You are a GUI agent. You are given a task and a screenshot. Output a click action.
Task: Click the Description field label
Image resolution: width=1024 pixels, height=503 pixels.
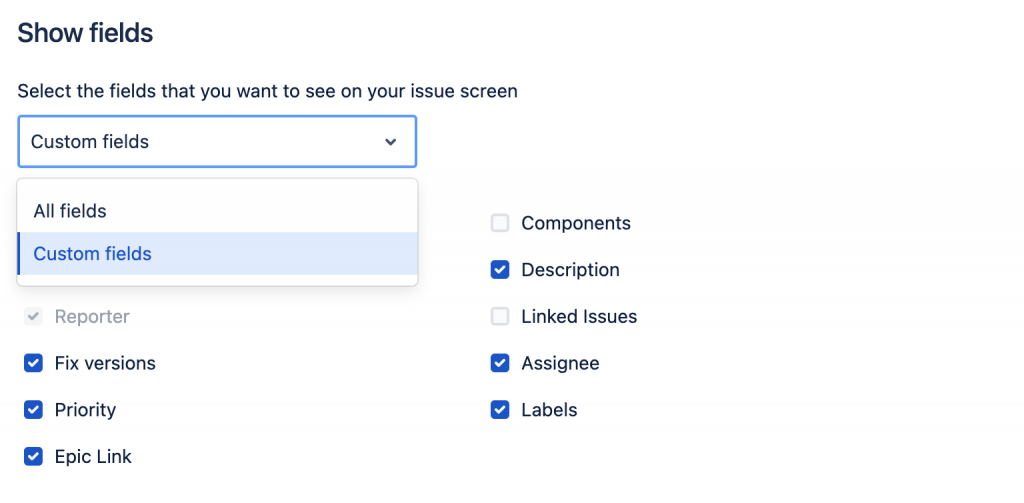point(570,270)
